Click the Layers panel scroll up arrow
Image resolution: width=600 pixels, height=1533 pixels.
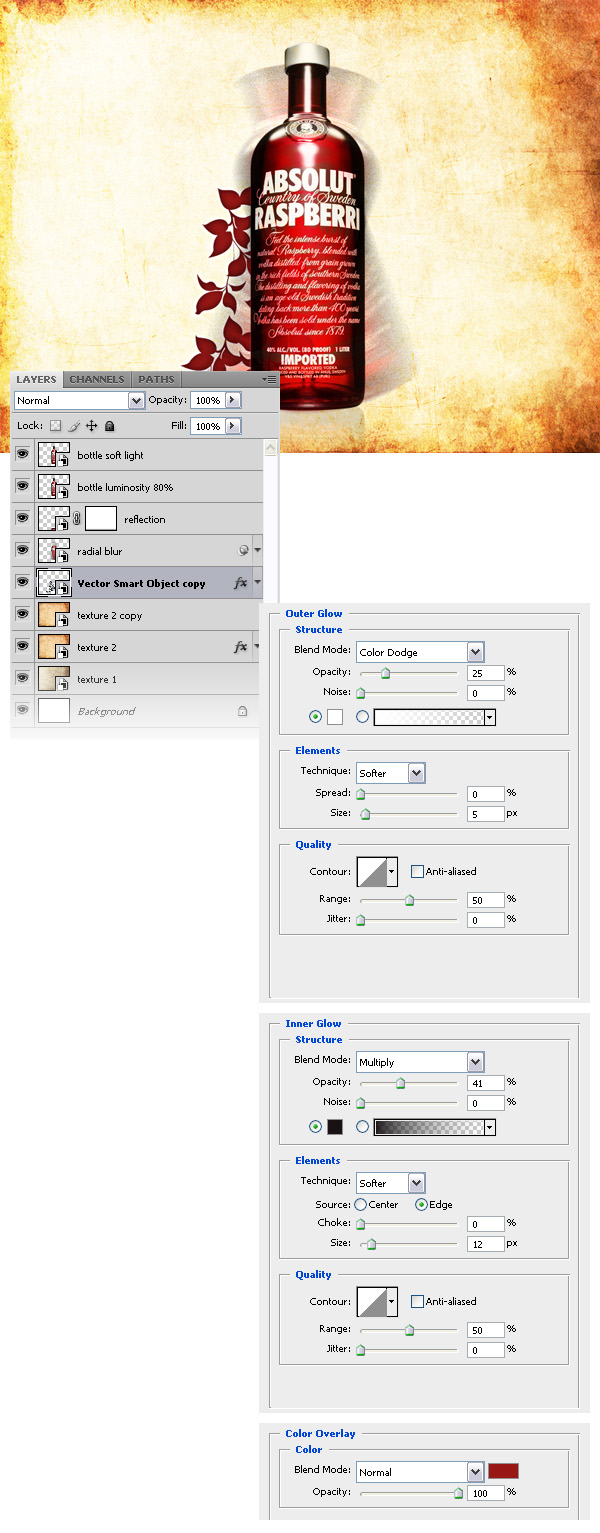point(271,448)
